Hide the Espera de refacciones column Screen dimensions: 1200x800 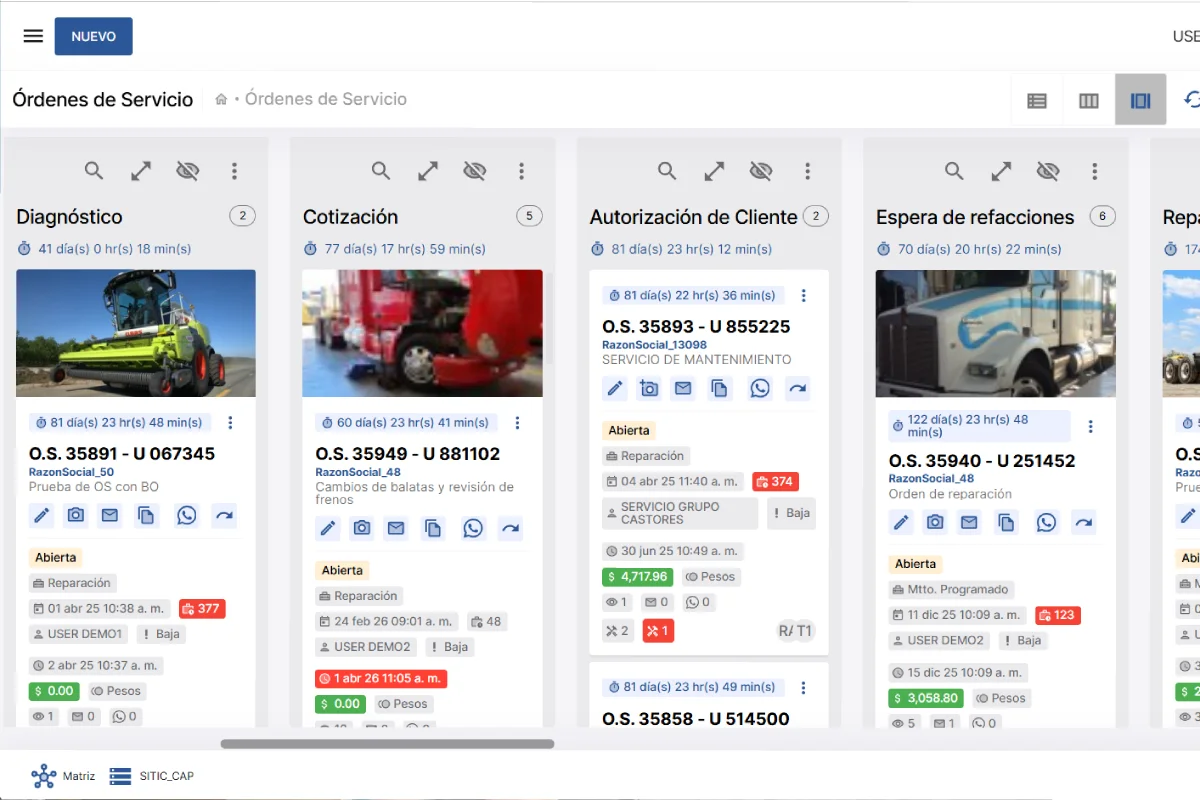tap(1048, 171)
